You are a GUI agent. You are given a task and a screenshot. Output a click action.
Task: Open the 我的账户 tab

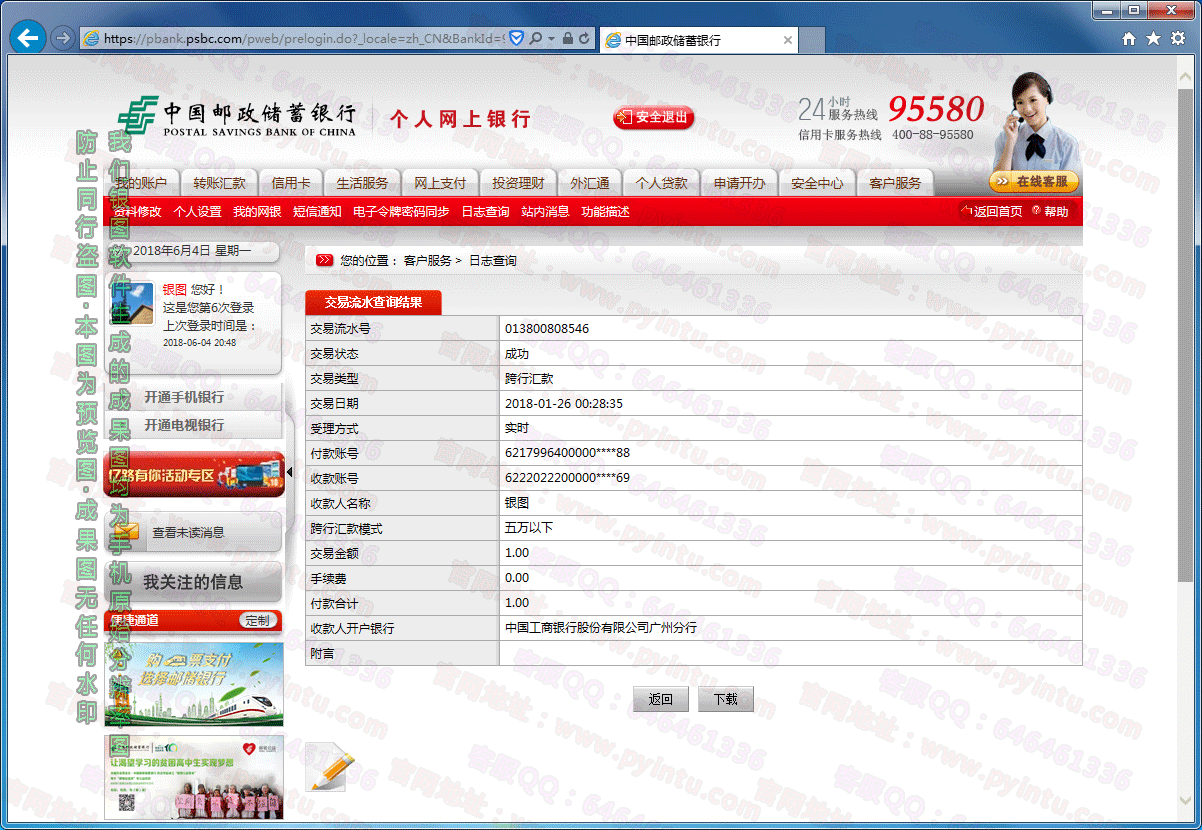(x=141, y=183)
